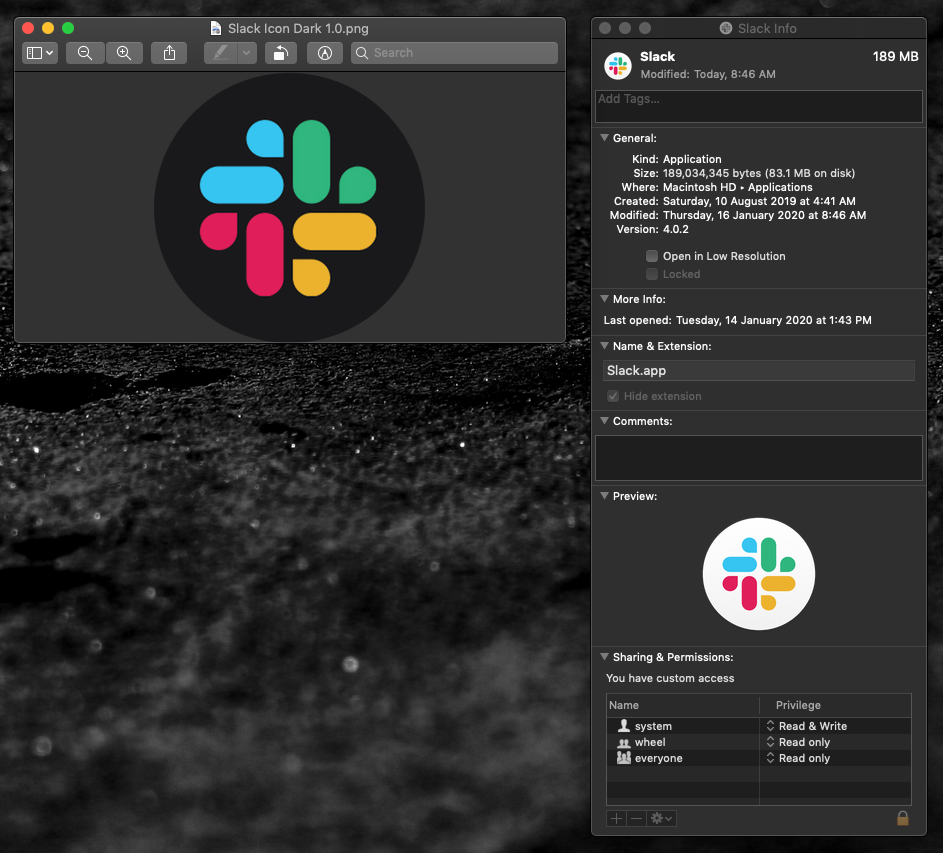The image size is (943, 853).
Task: Open the sidebar view menu in Preview
Action: click(x=40, y=53)
